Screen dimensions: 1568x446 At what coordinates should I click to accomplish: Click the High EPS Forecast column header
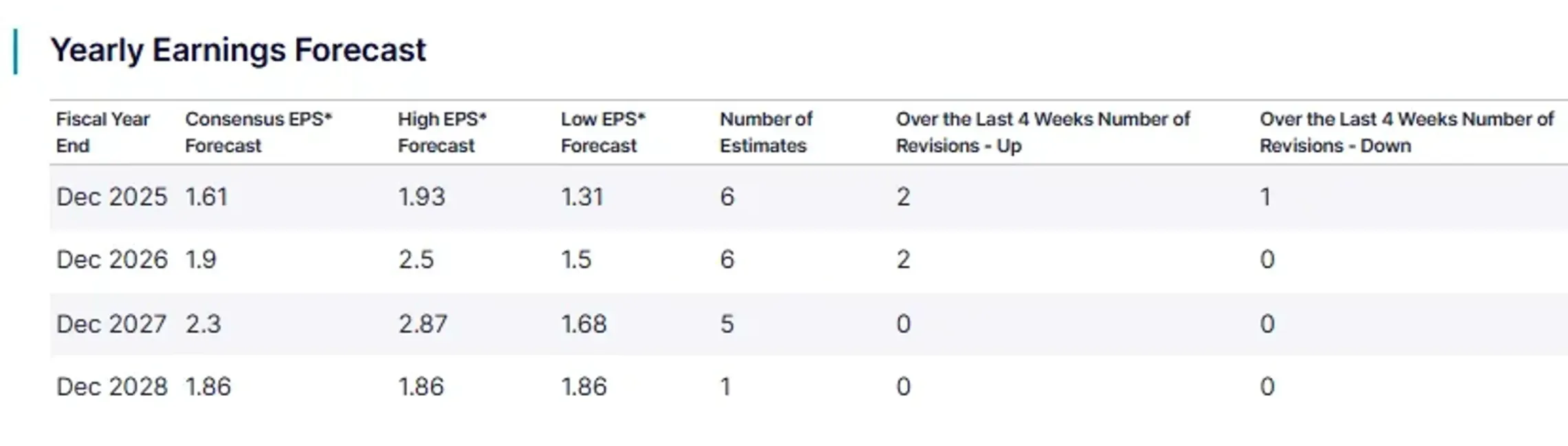(442, 132)
